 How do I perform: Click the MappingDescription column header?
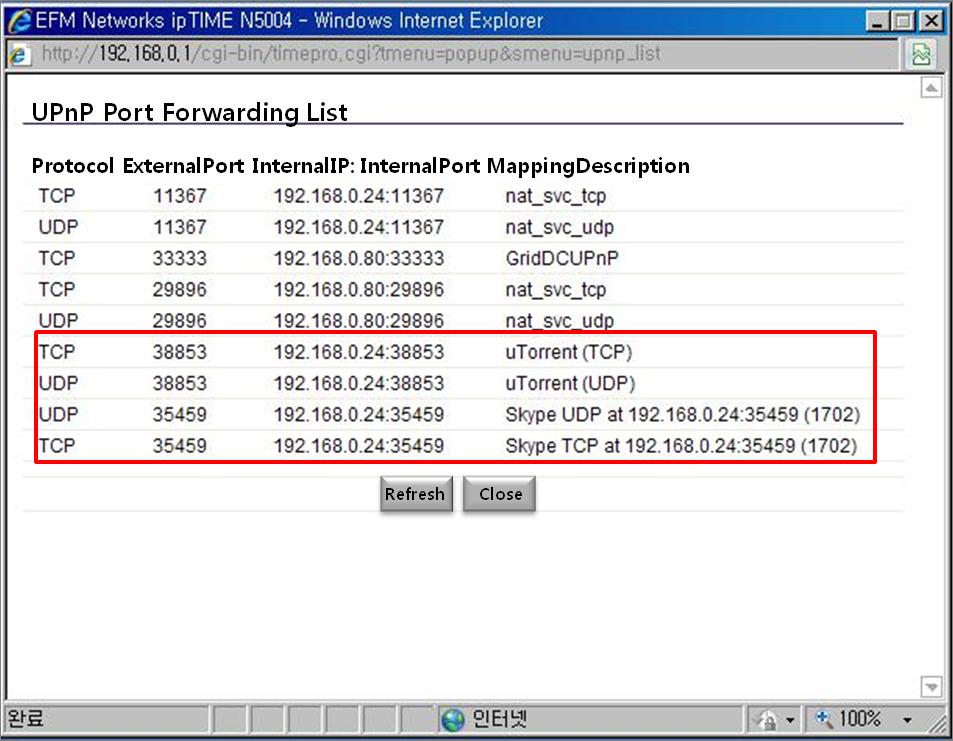pyautogui.click(x=588, y=165)
